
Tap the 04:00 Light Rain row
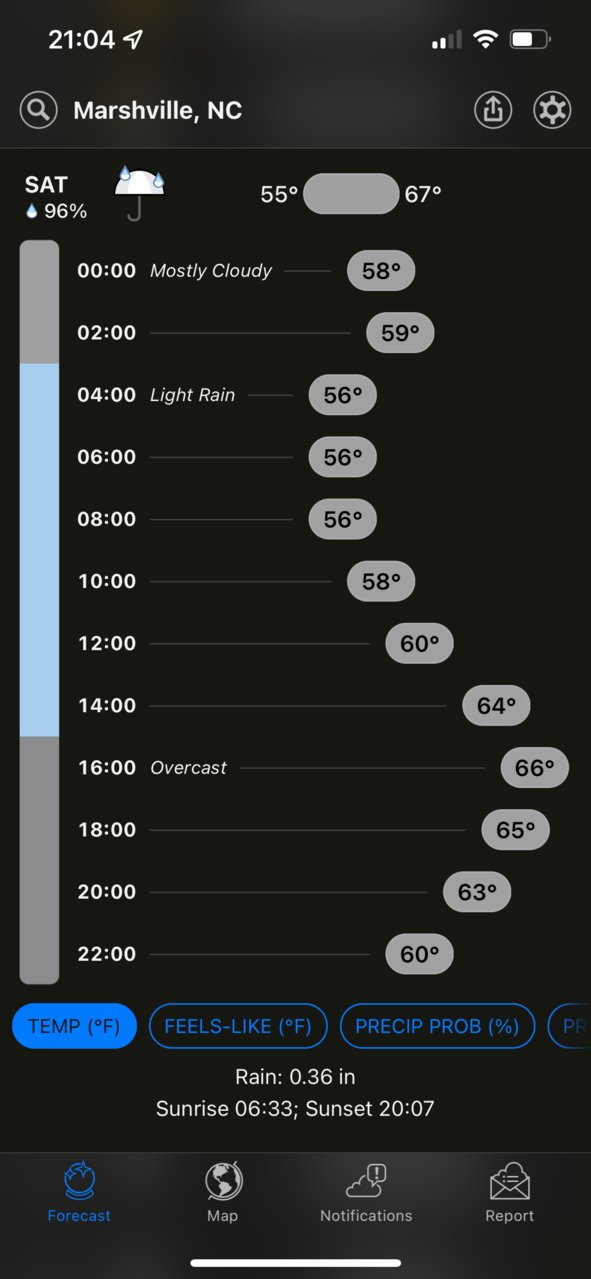tap(227, 395)
